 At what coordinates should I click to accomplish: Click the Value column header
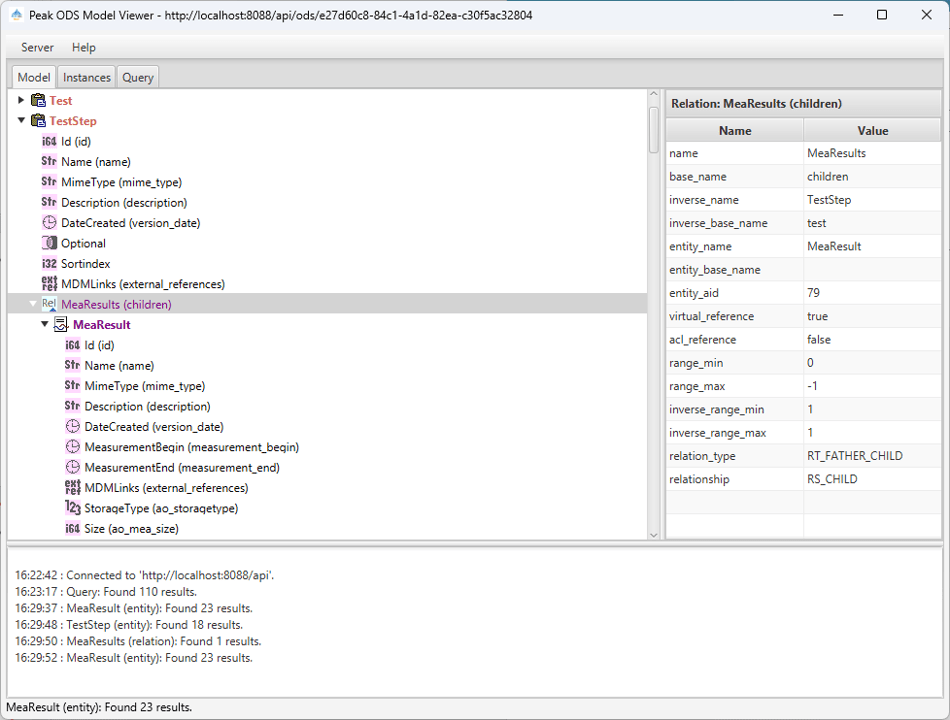pyautogui.click(x=872, y=130)
